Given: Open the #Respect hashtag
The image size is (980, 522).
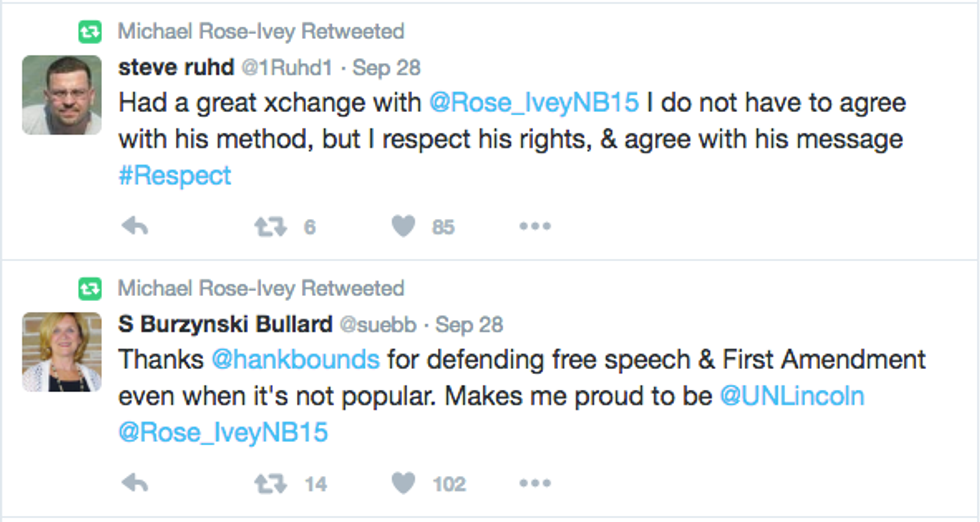Looking at the screenshot, I should (x=174, y=175).
